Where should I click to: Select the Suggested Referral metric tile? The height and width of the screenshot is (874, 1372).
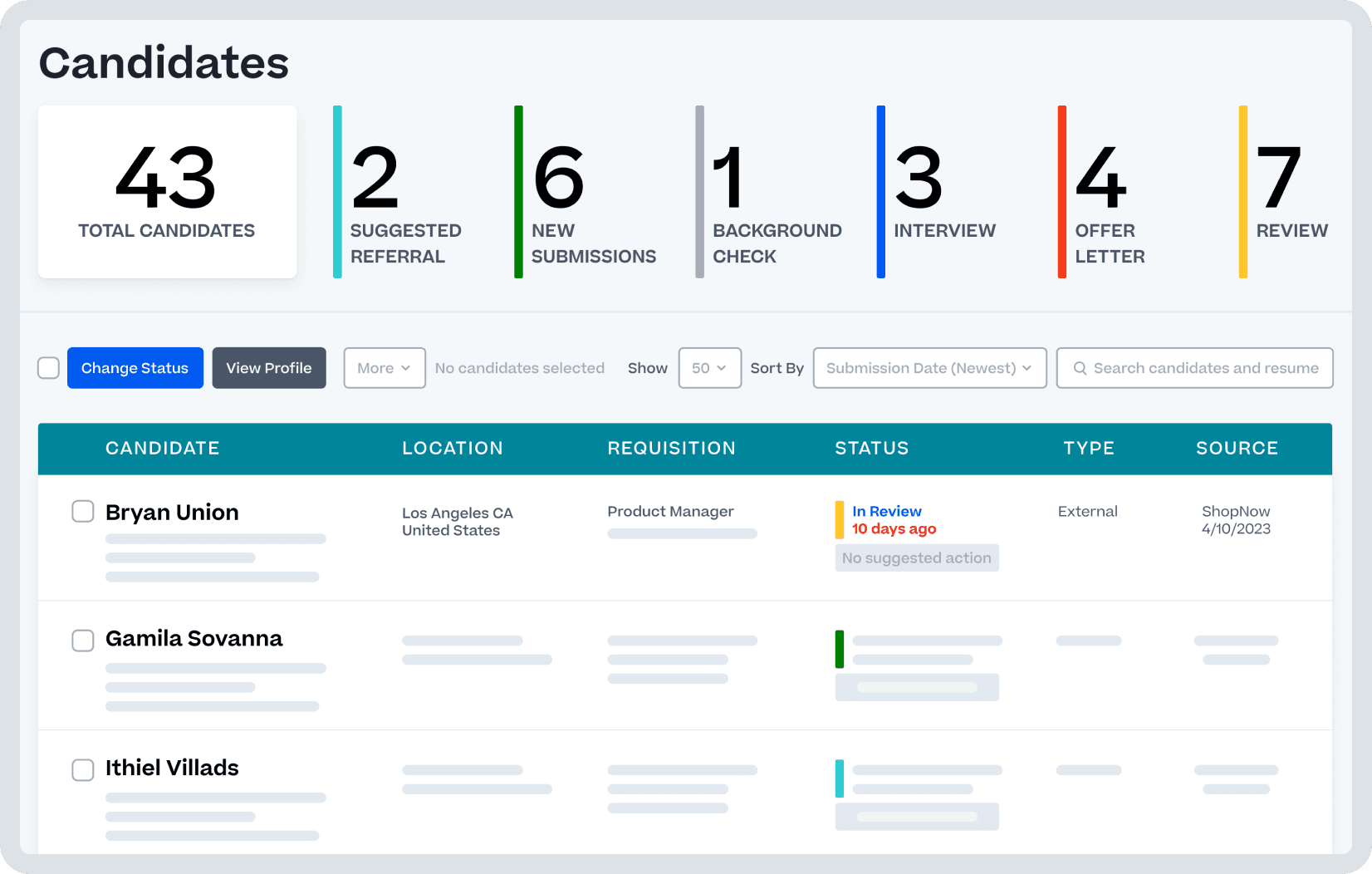(x=399, y=192)
